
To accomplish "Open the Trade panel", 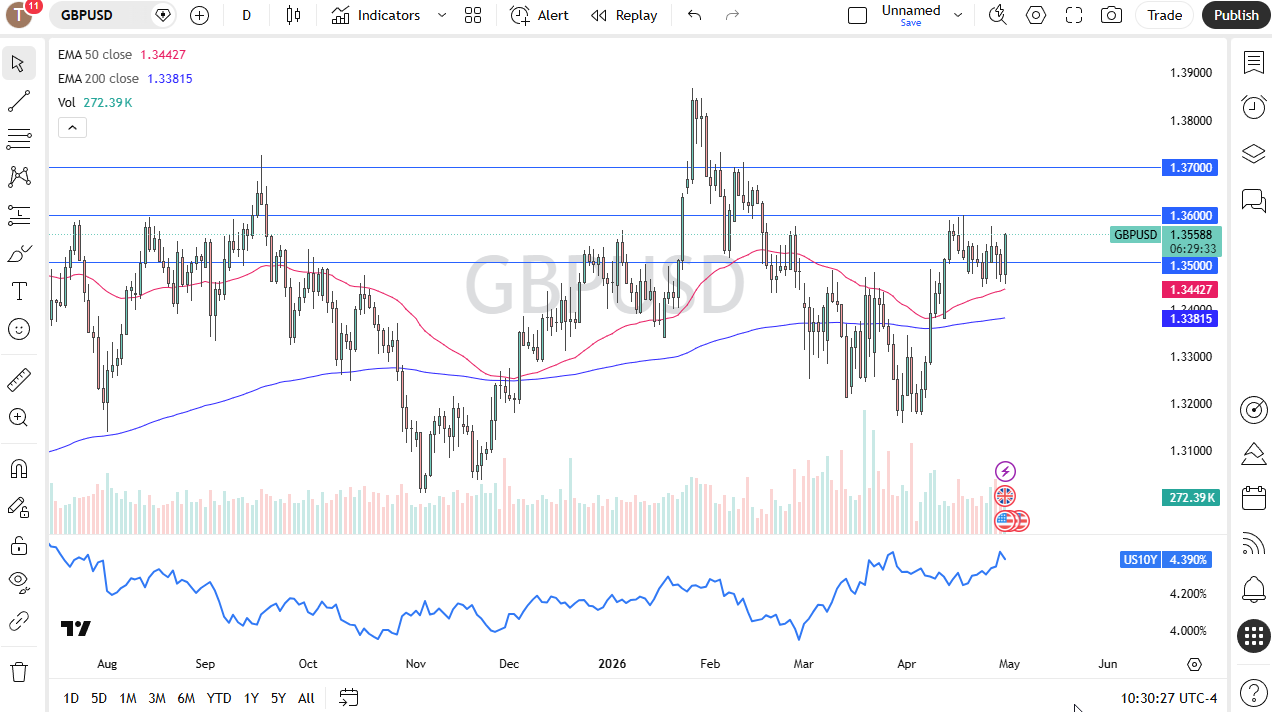I will coord(1164,15).
